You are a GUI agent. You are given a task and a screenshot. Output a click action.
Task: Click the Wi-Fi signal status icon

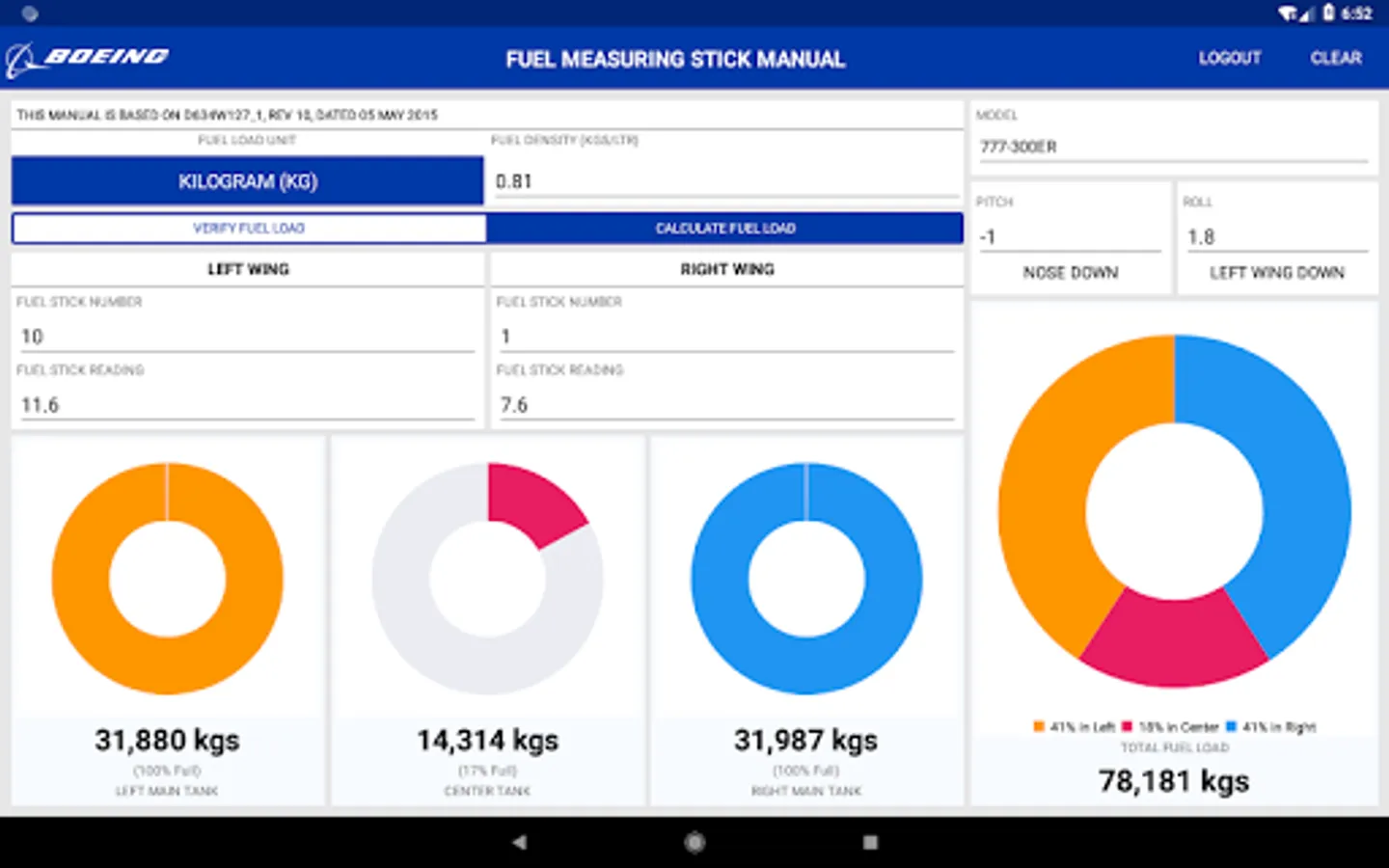click(x=1289, y=14)
